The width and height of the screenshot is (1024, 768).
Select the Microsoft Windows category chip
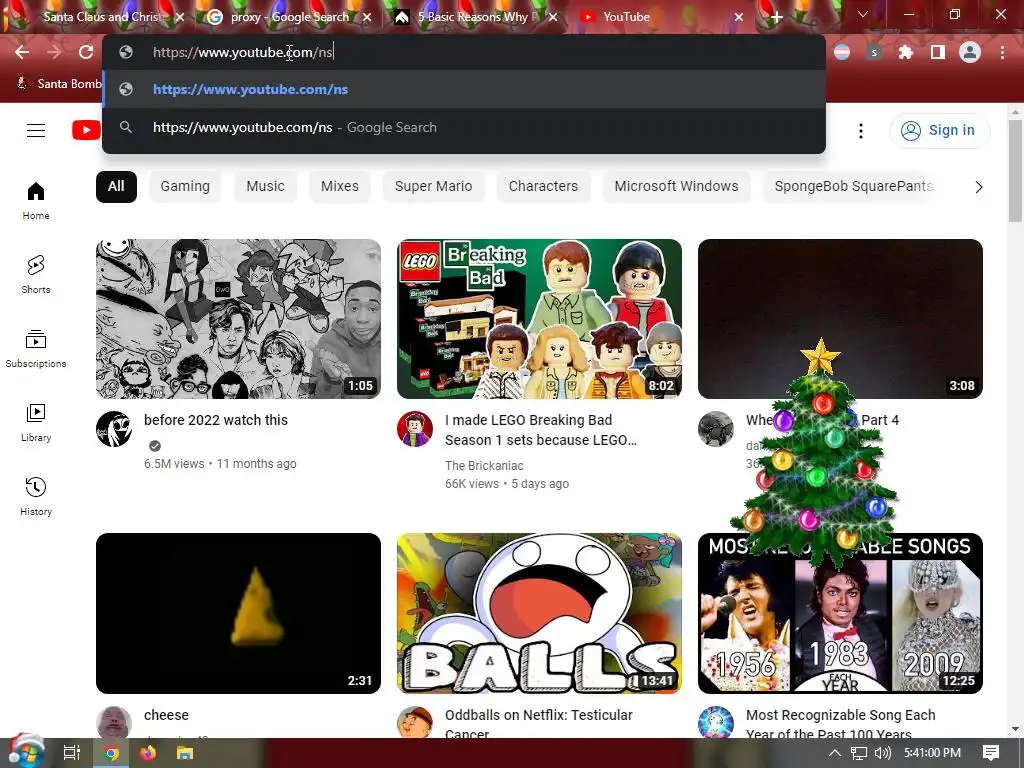pos(676,186)
